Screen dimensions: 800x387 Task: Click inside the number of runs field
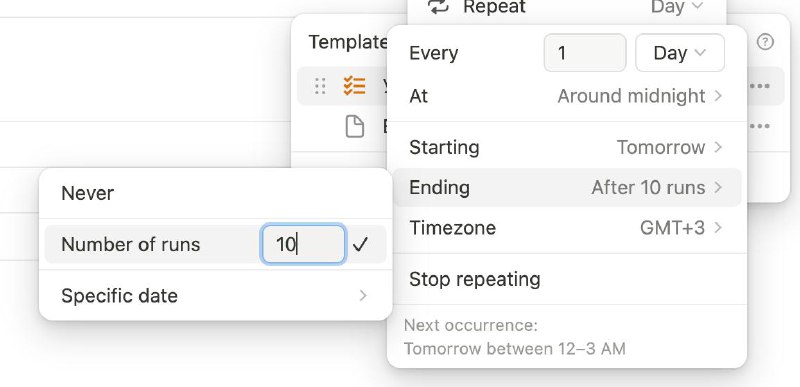click(x=304, y=244)
